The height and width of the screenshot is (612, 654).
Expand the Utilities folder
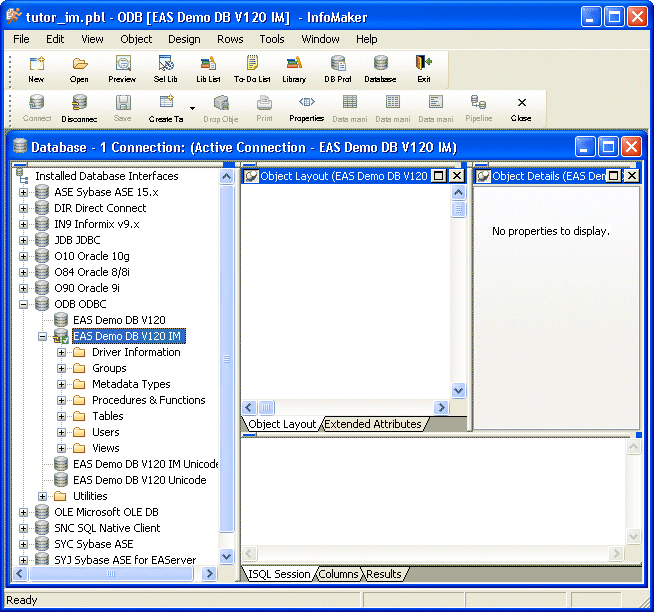(x=43, y=496)
